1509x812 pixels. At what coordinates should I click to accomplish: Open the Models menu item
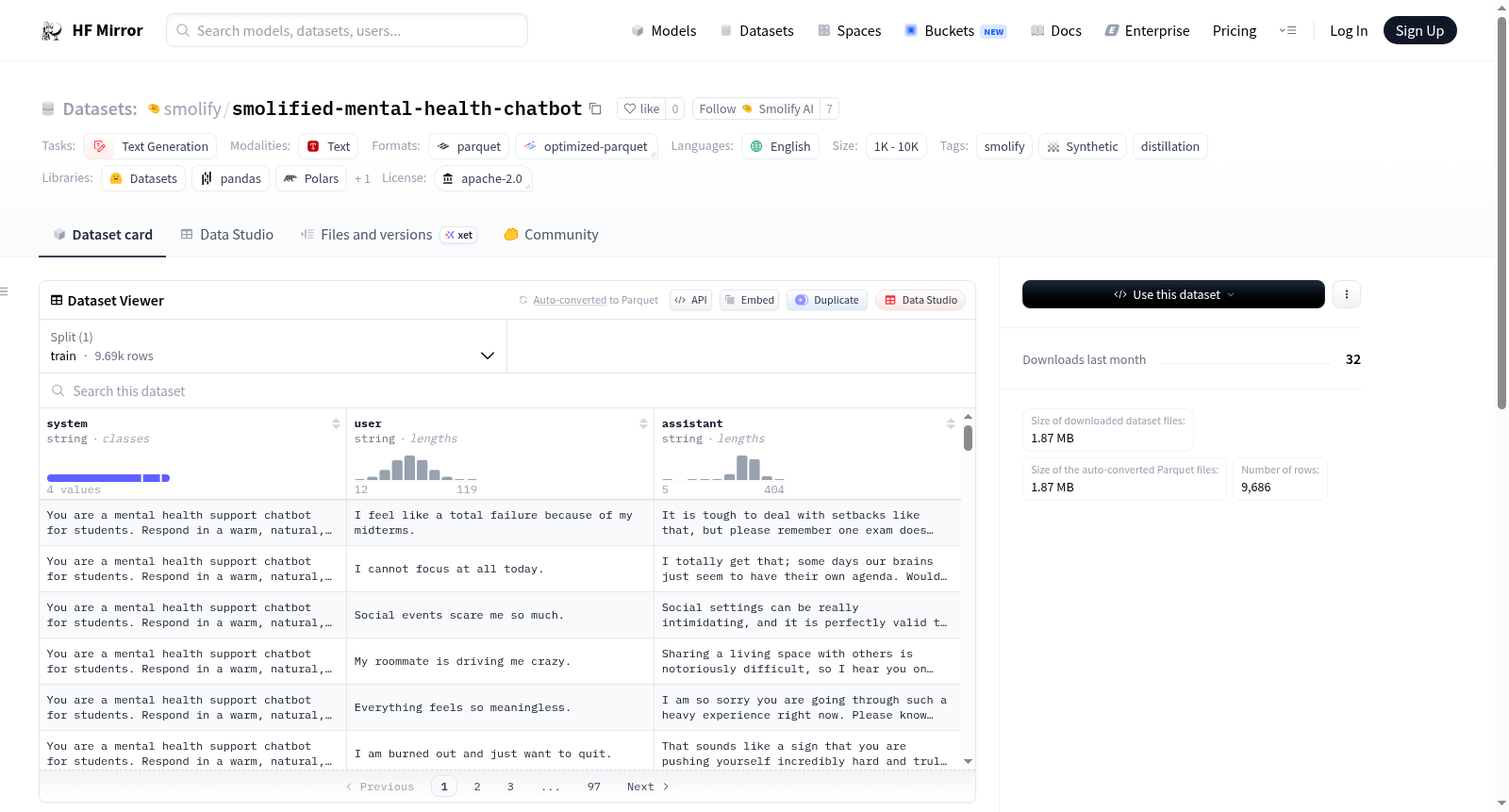664,31
